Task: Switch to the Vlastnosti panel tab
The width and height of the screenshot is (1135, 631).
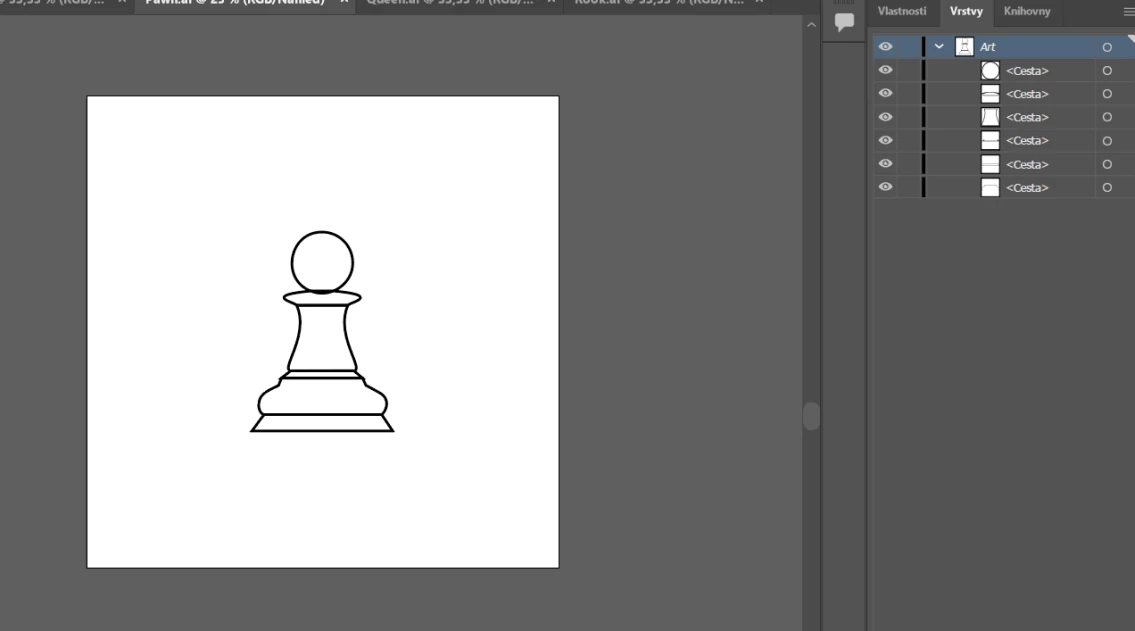Action: tap(901, 11)
